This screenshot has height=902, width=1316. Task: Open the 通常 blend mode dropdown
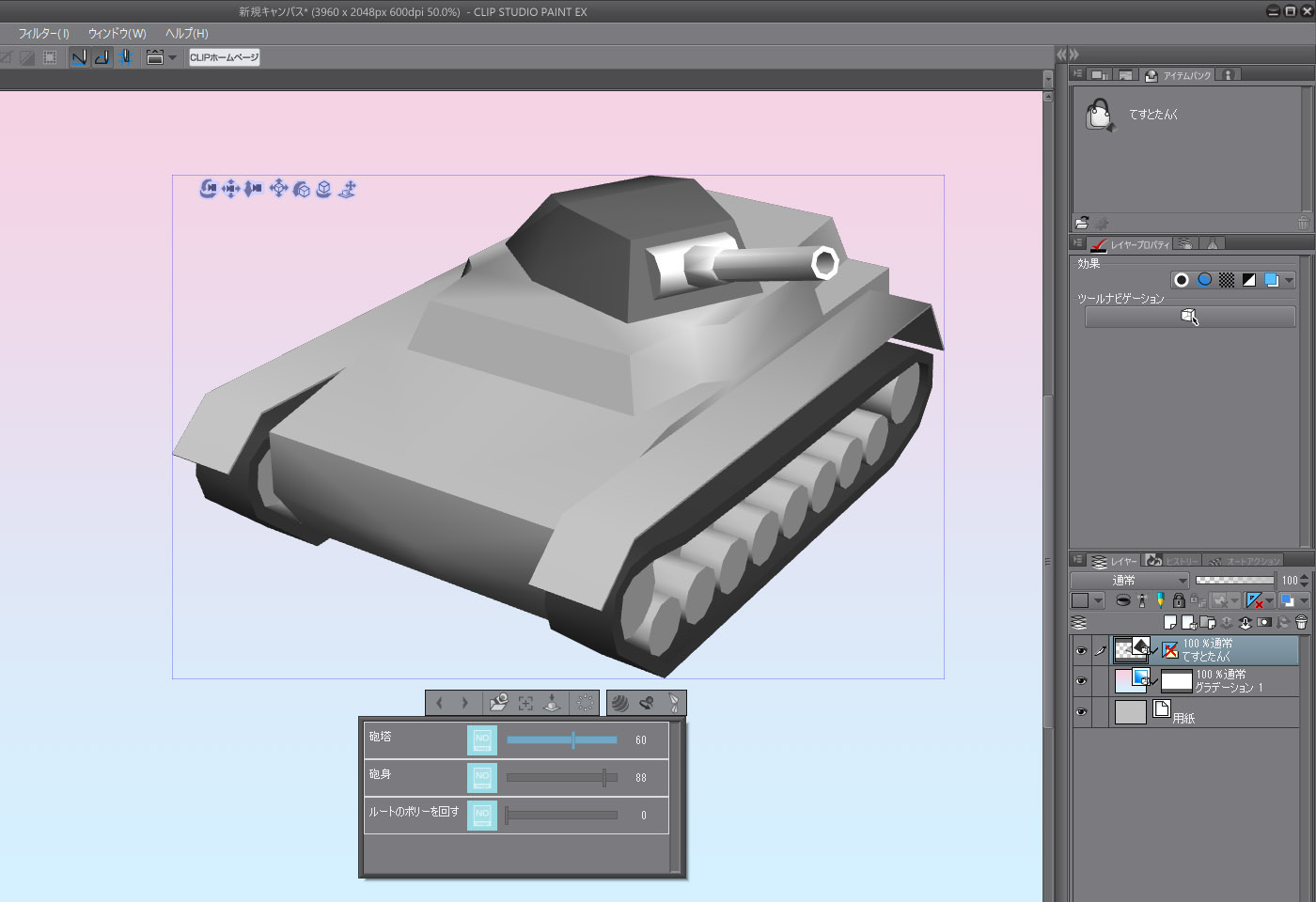1130,581
